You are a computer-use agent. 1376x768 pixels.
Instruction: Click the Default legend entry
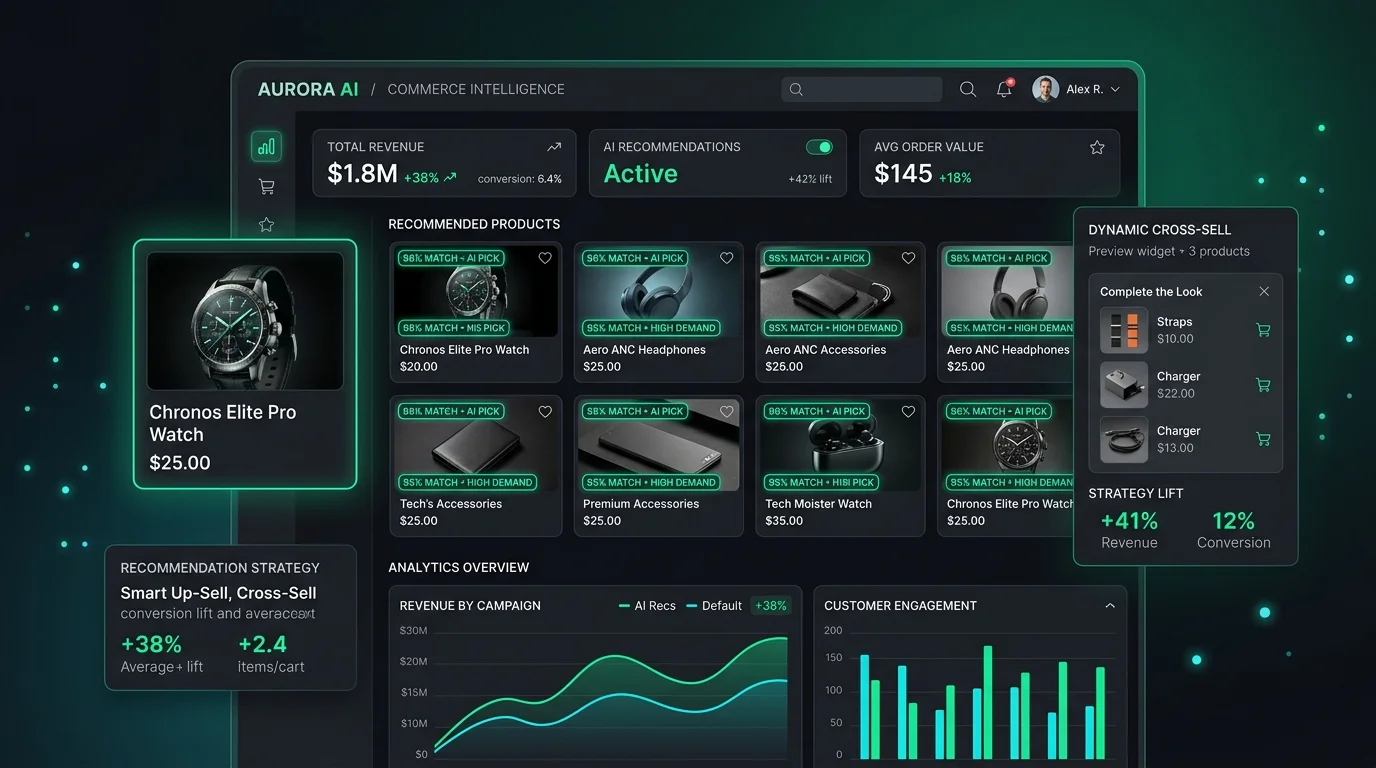[x=714, y=606]
